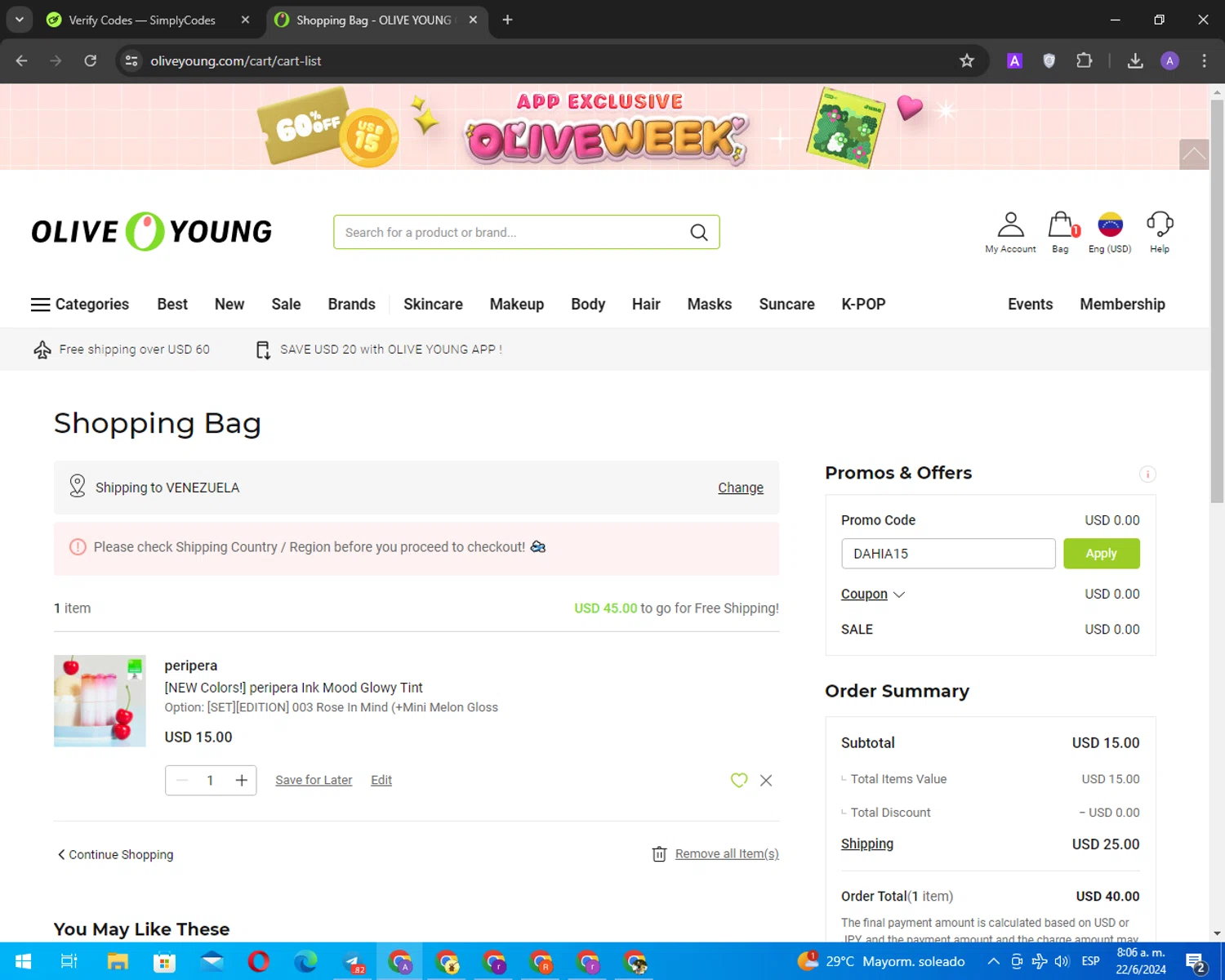1225x980 pixels.
Task: Open the Help headset icon
Action: tap(1160, 232)
